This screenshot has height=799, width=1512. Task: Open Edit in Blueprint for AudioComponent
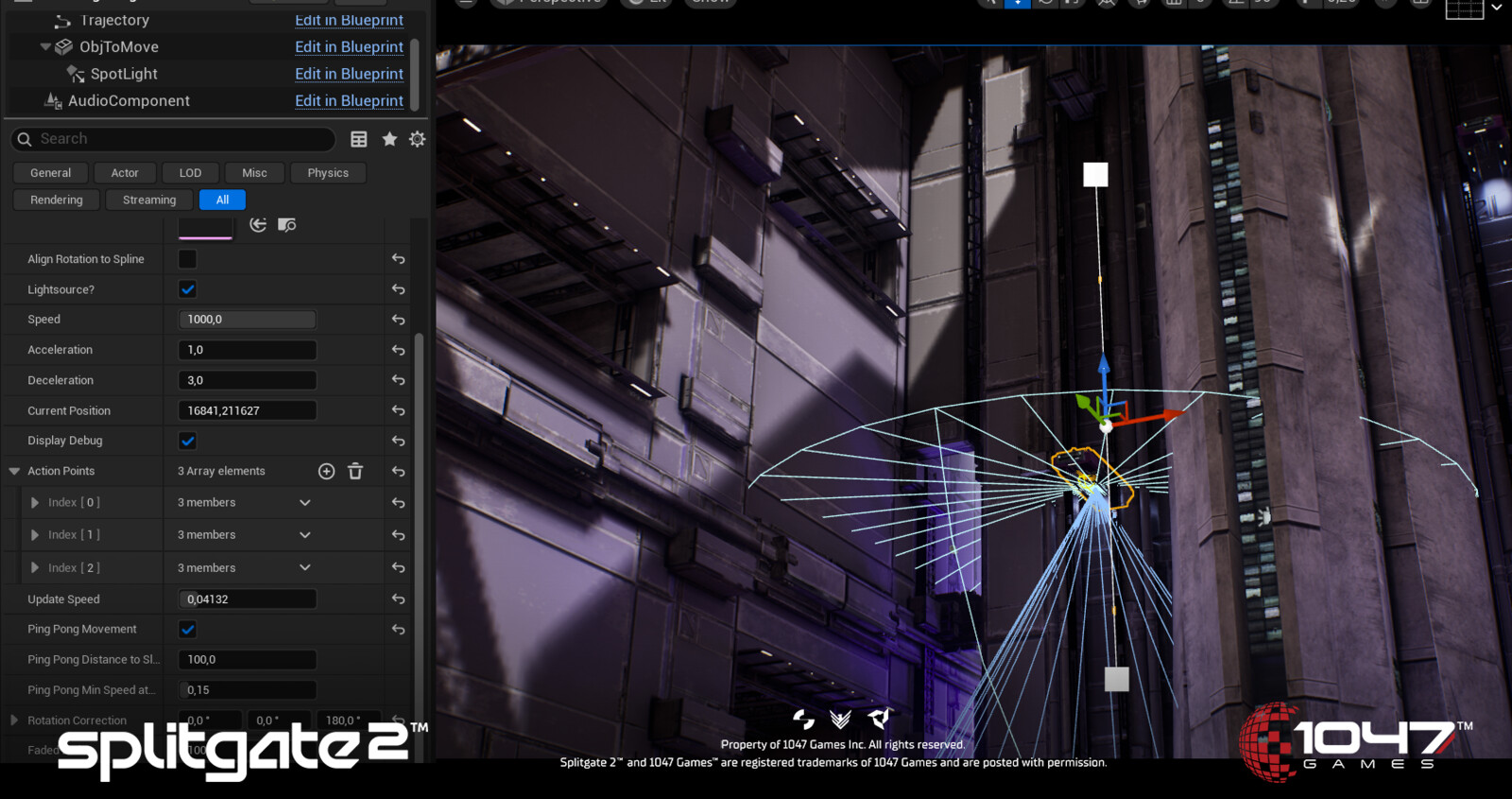pos(349,100)
